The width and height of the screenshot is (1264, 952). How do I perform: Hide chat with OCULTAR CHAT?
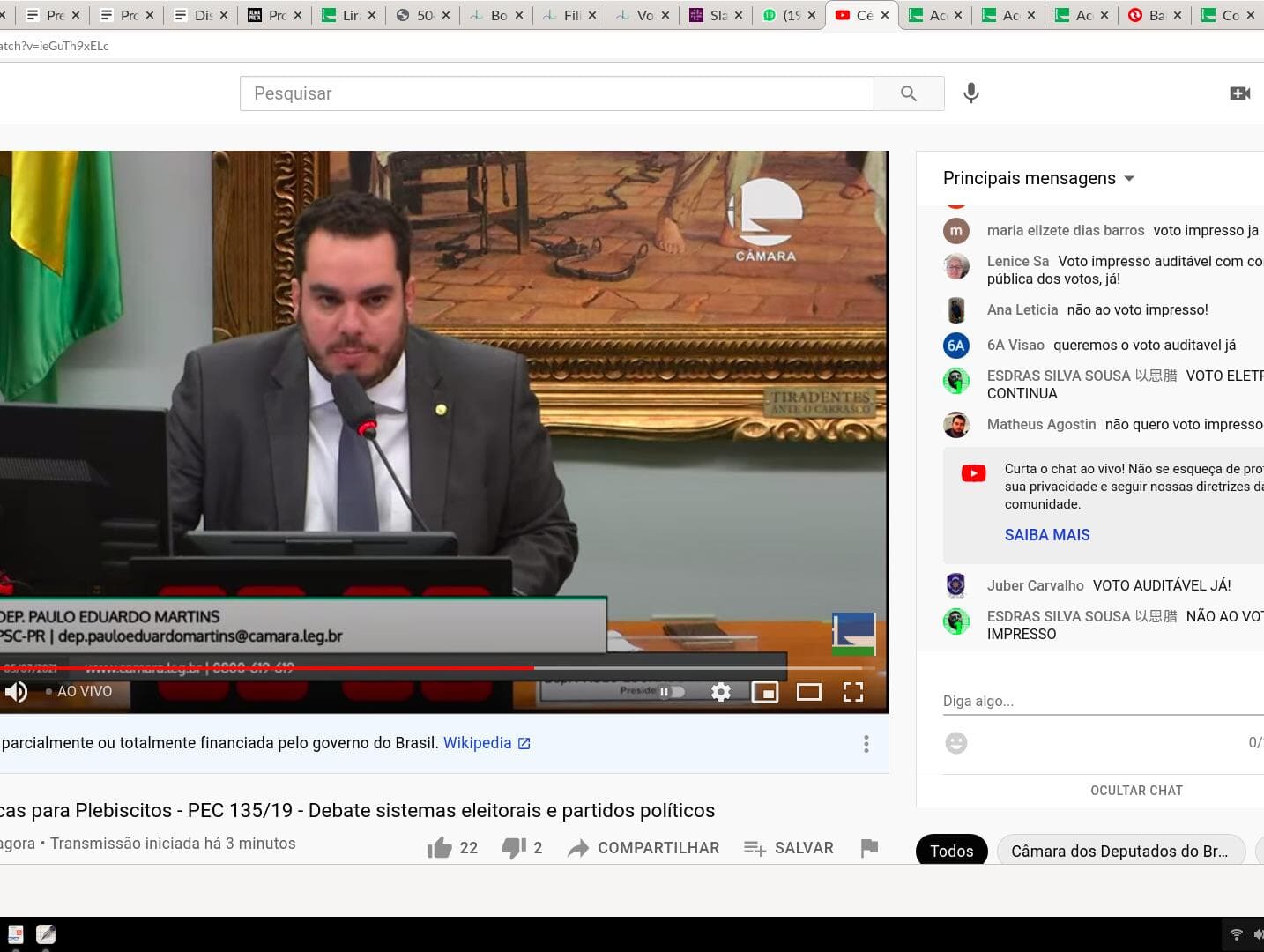[x=1136, y=791]
